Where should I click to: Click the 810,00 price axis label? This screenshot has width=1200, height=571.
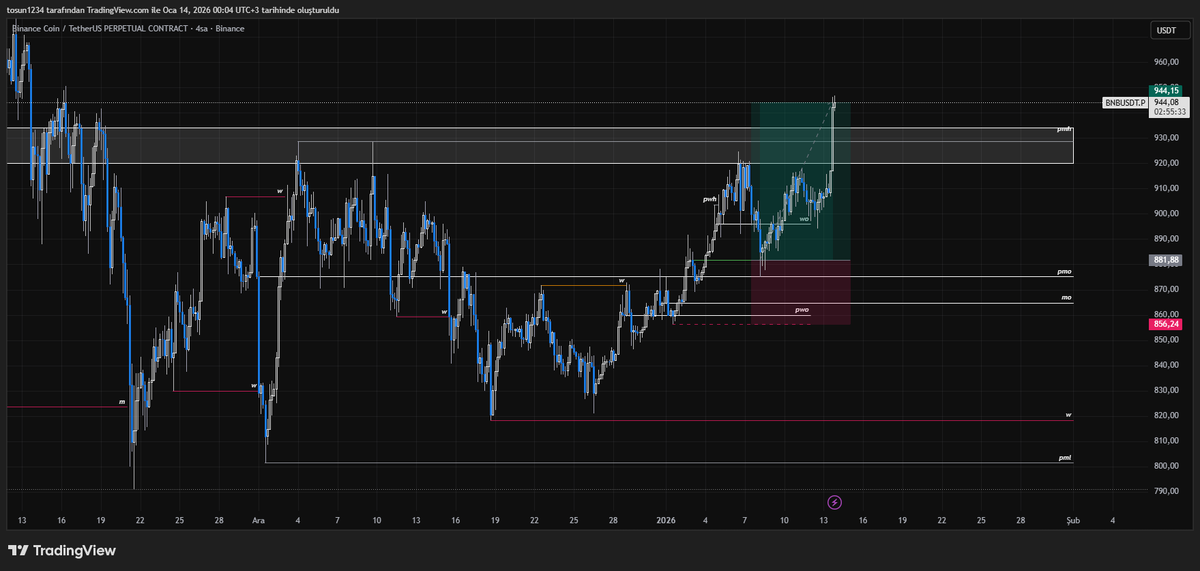pyautogui.click(x=1166, y=441)
